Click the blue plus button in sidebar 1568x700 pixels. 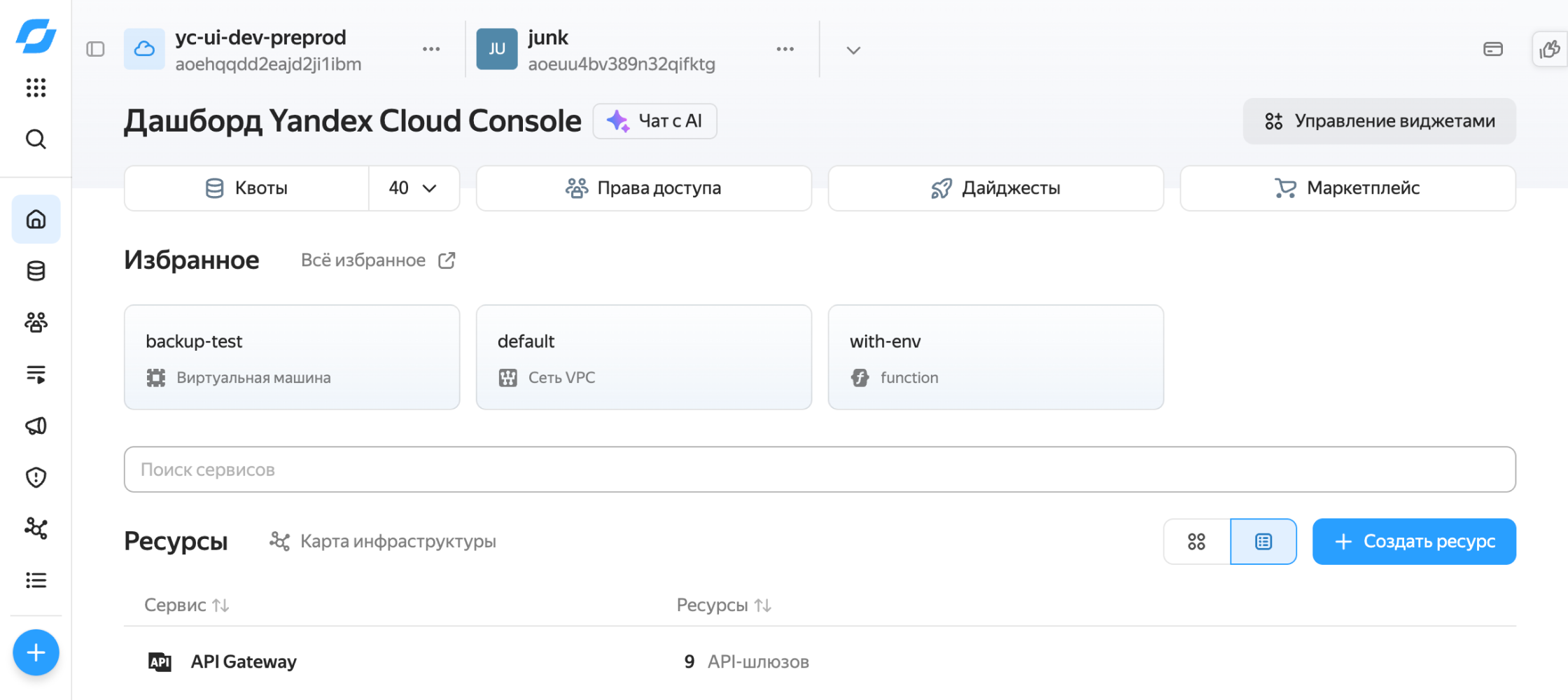pos(36,652)
